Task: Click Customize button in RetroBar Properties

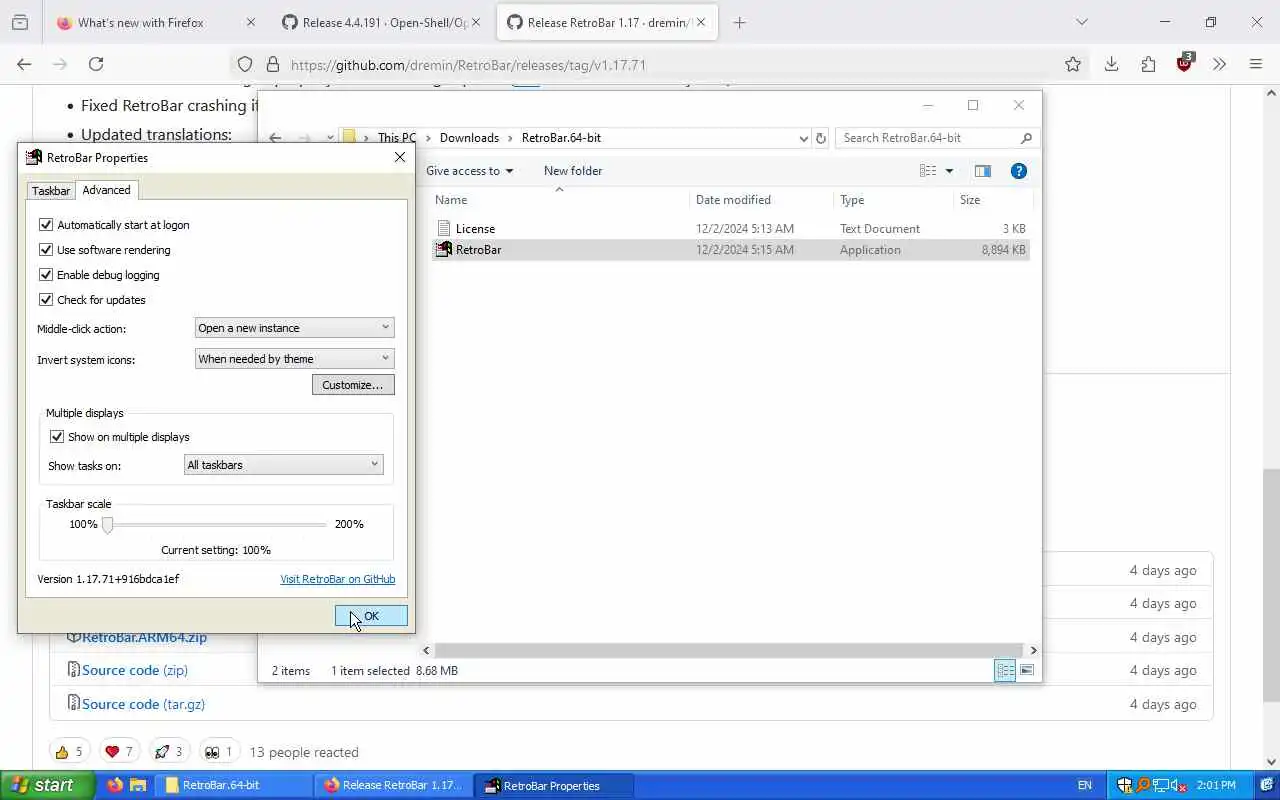Action: [x=353, y=385]
